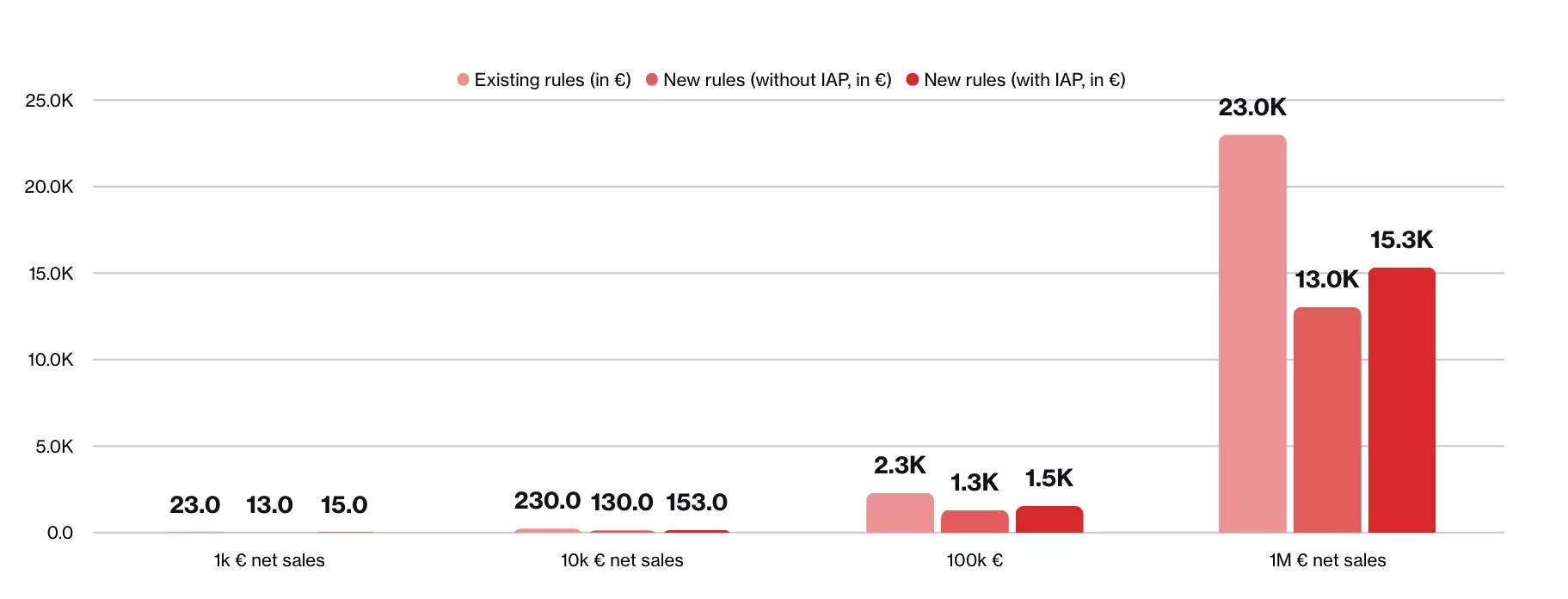Click the "25.0K" y-axis tick label
The height and width of the screenshot is (599, 1568).
49,101
